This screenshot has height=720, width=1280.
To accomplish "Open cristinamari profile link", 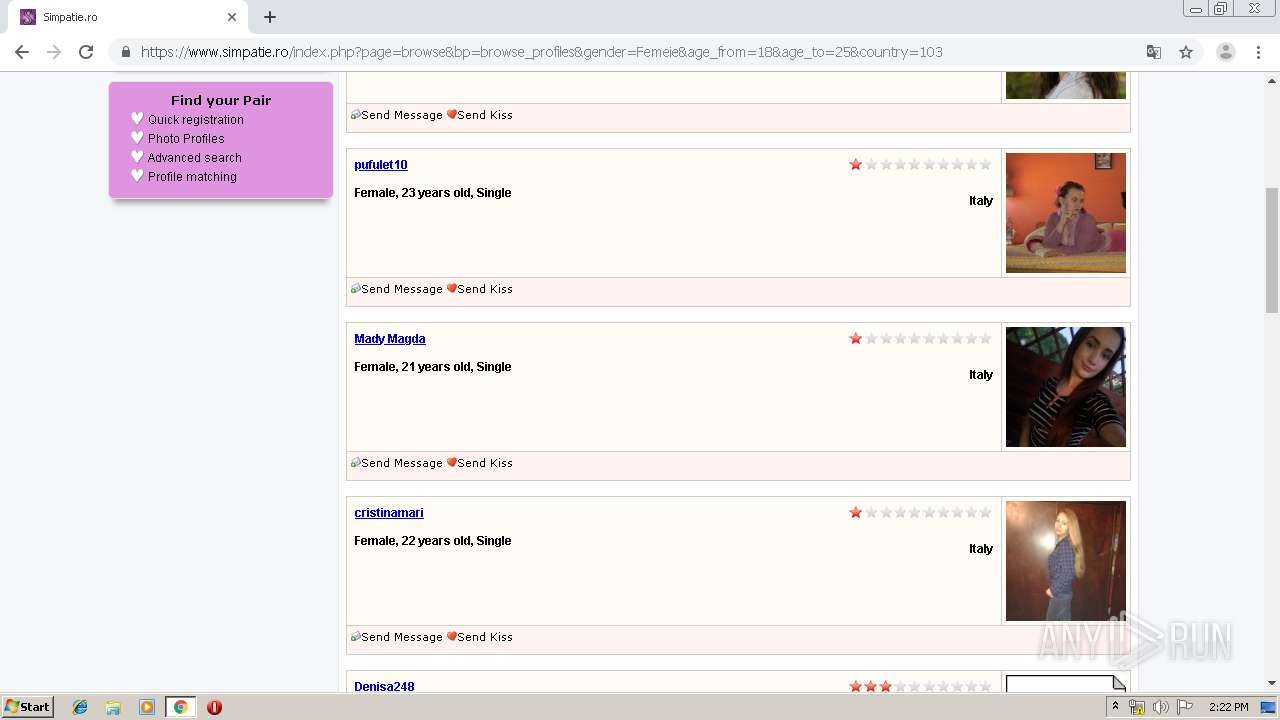I will 389,513.
